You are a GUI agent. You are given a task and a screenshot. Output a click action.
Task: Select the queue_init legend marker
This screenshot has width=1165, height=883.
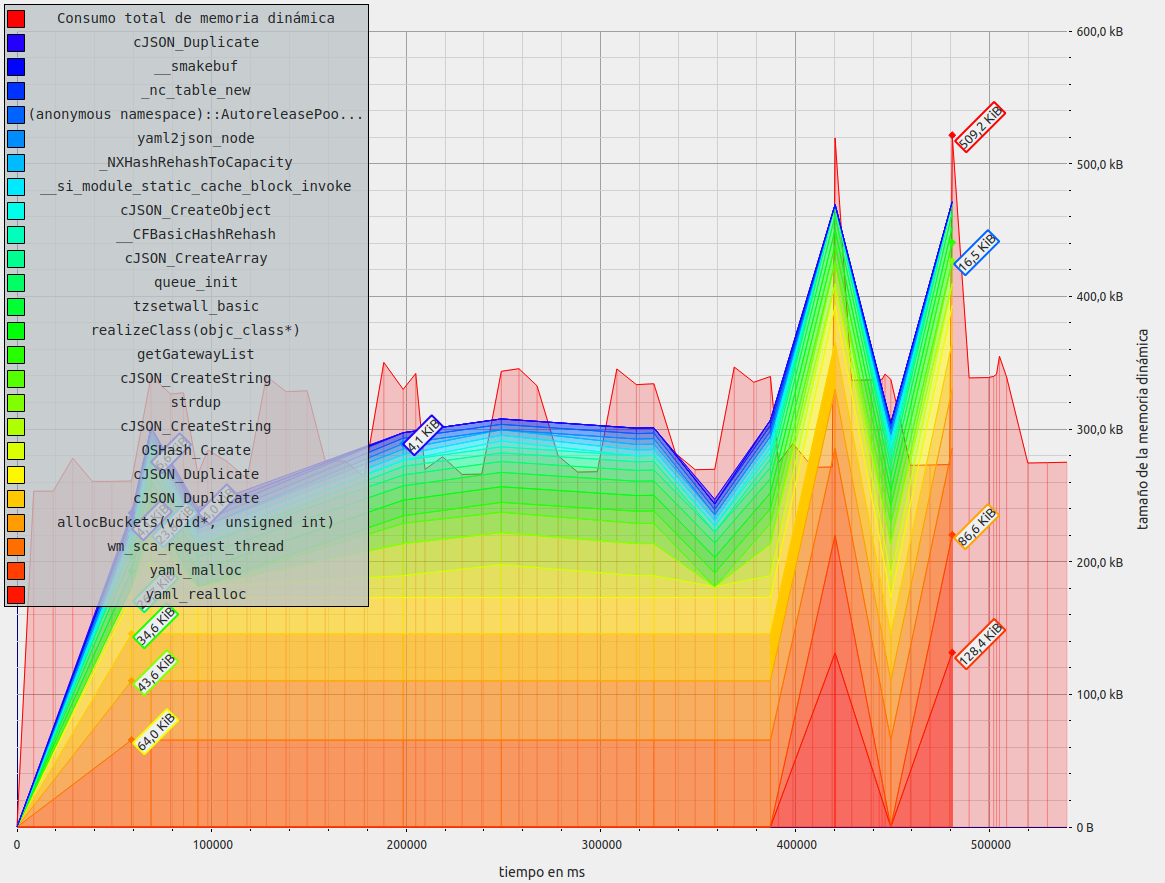coord(15,282)
